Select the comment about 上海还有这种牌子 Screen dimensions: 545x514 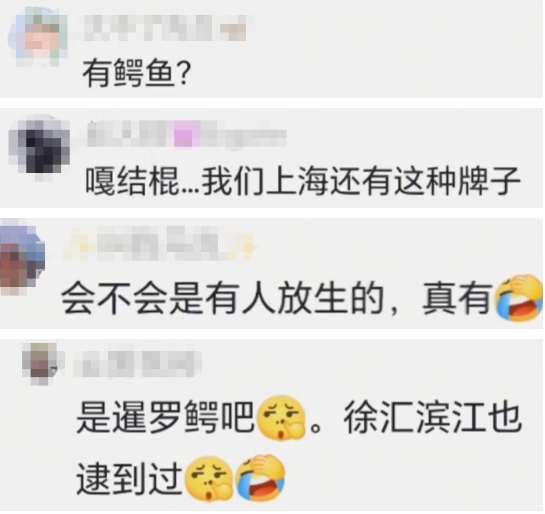click(303, 182)
